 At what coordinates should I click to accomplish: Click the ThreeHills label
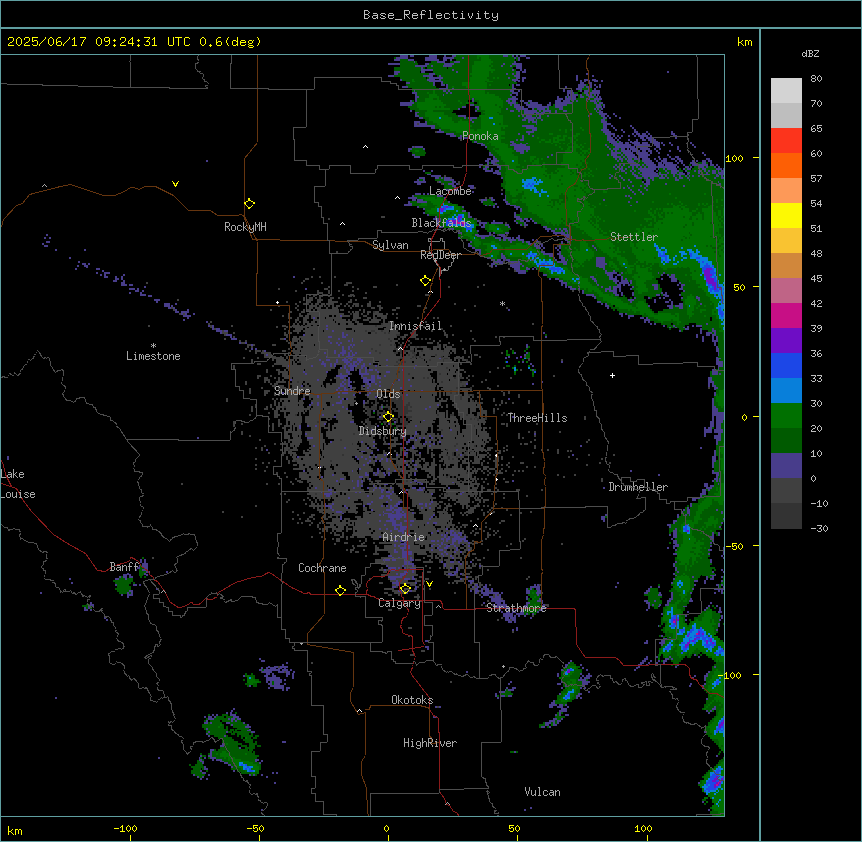(537, 418)
